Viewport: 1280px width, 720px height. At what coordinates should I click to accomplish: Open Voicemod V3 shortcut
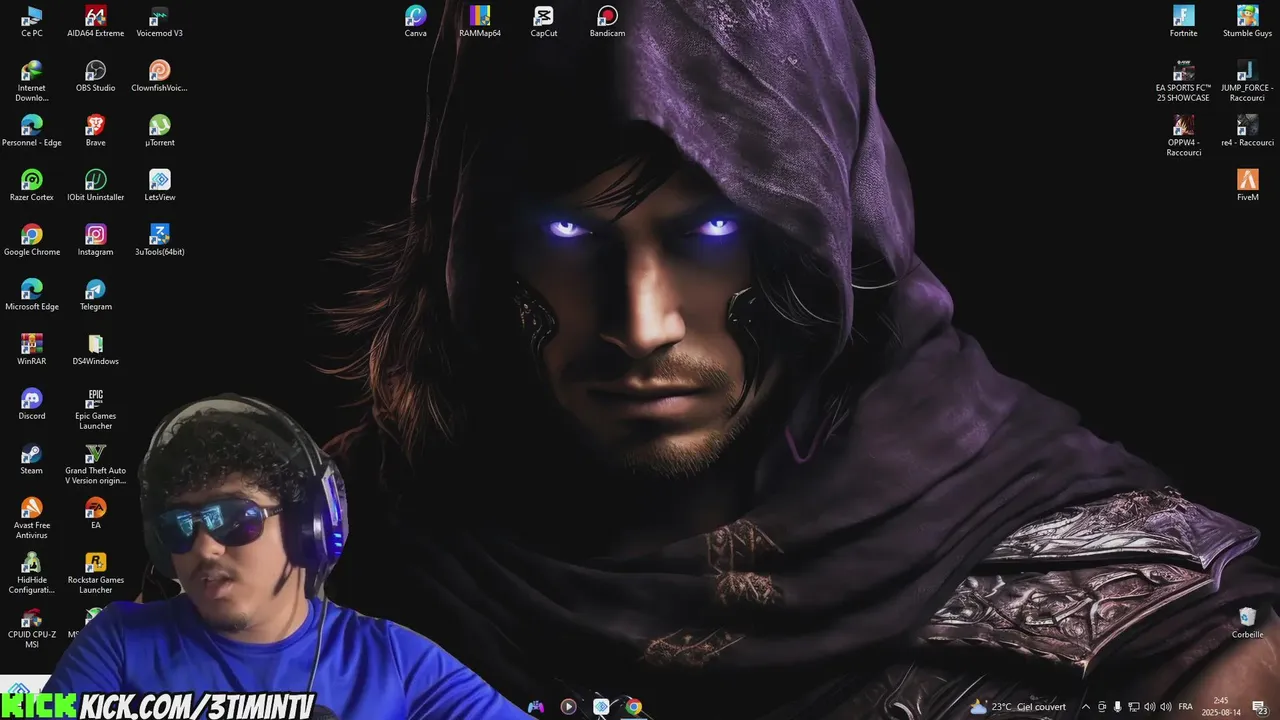[x=160, y=22]
